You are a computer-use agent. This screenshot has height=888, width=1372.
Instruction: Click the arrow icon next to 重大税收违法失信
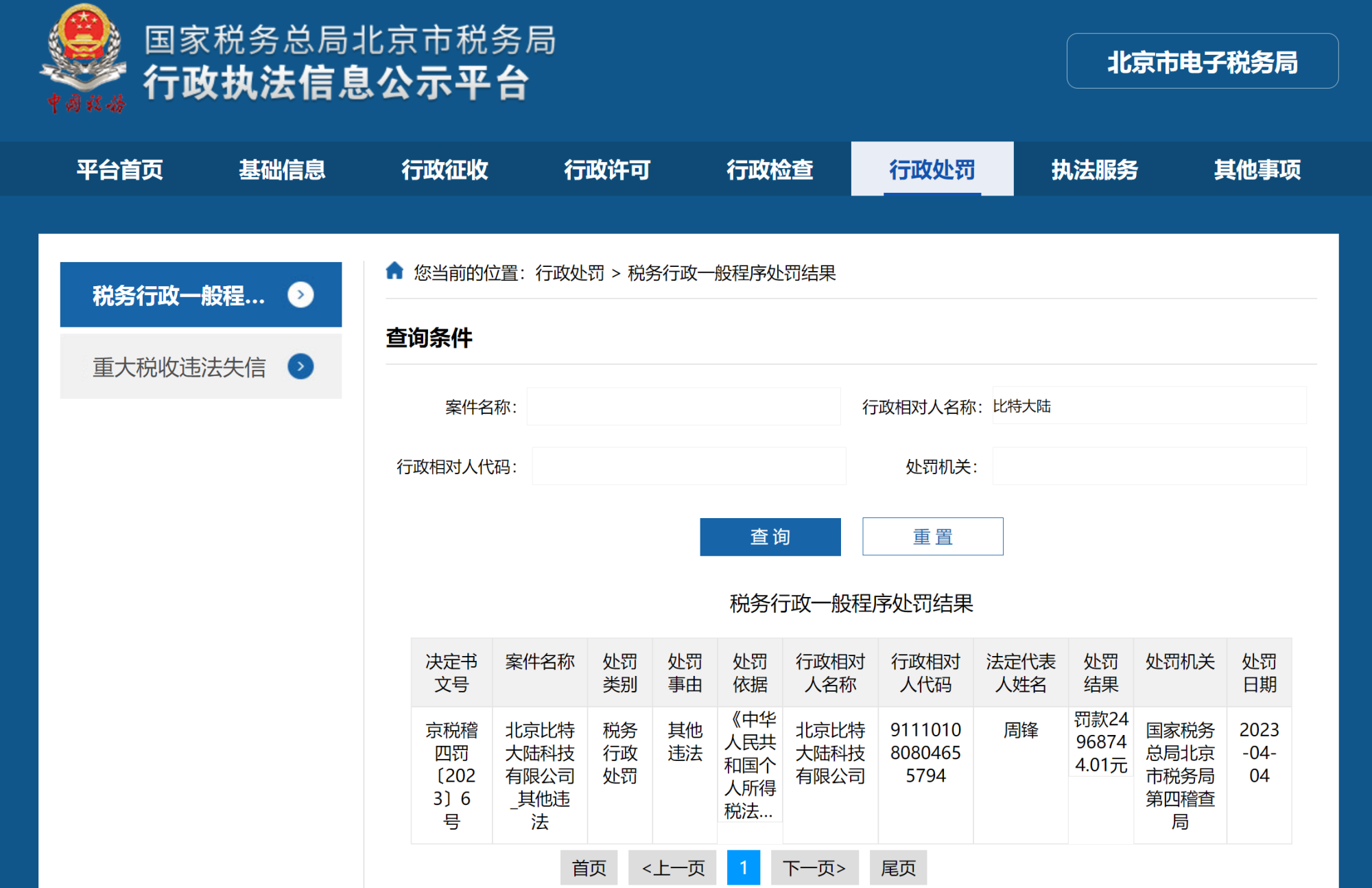(x=300, y=366)
